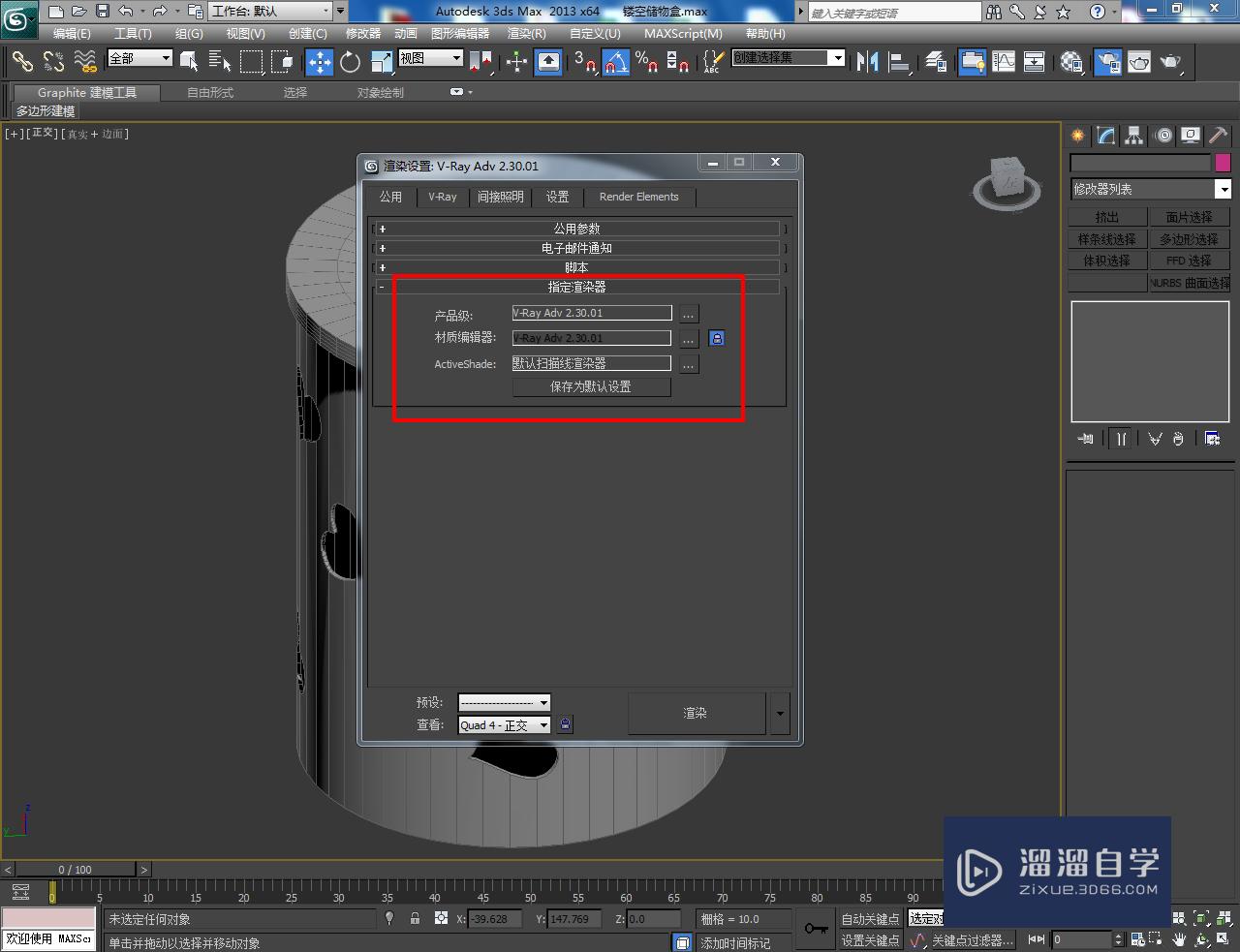
Task: Click the magenta object color swatch
Action: coord(1223,163)
